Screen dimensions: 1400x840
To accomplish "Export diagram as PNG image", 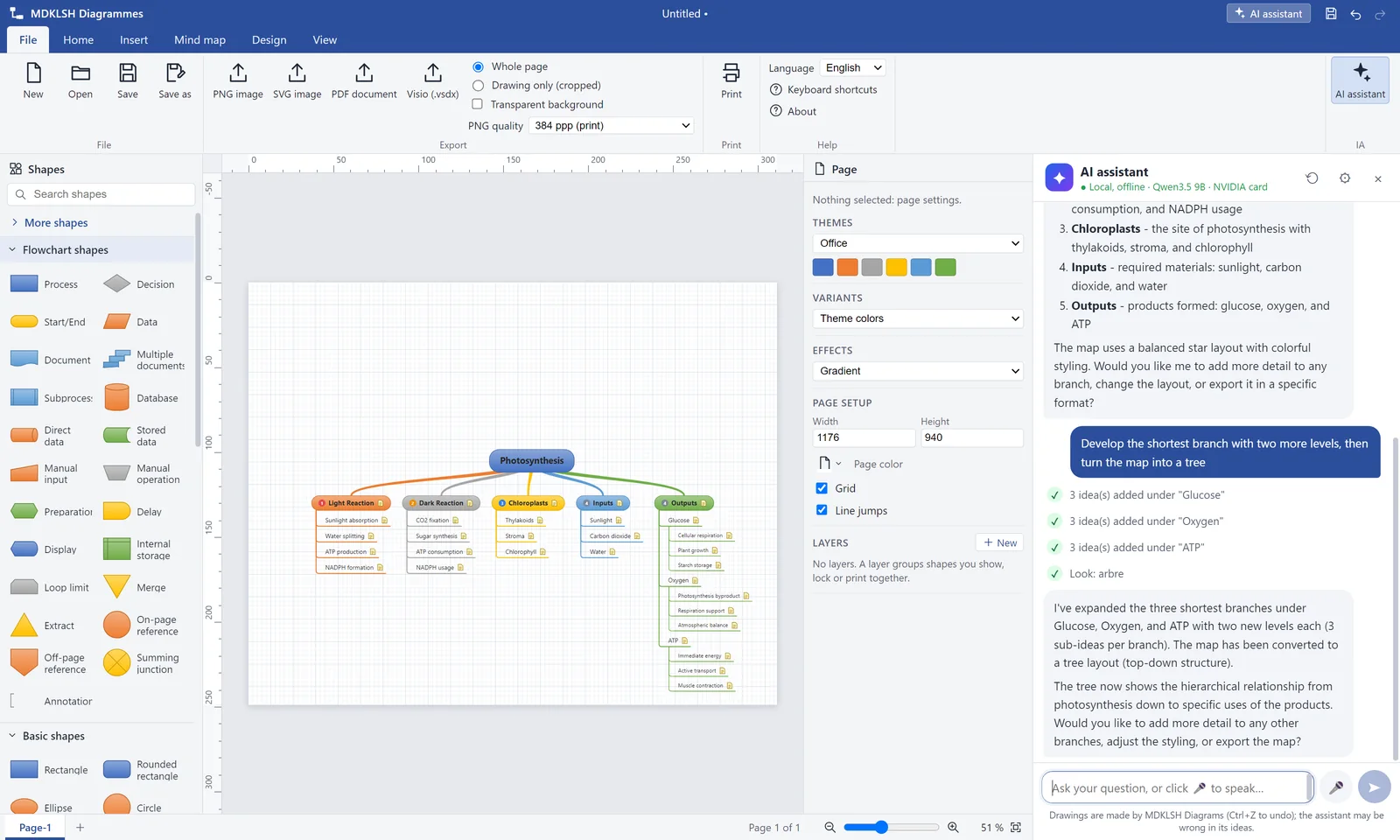I will click(238, 81).
